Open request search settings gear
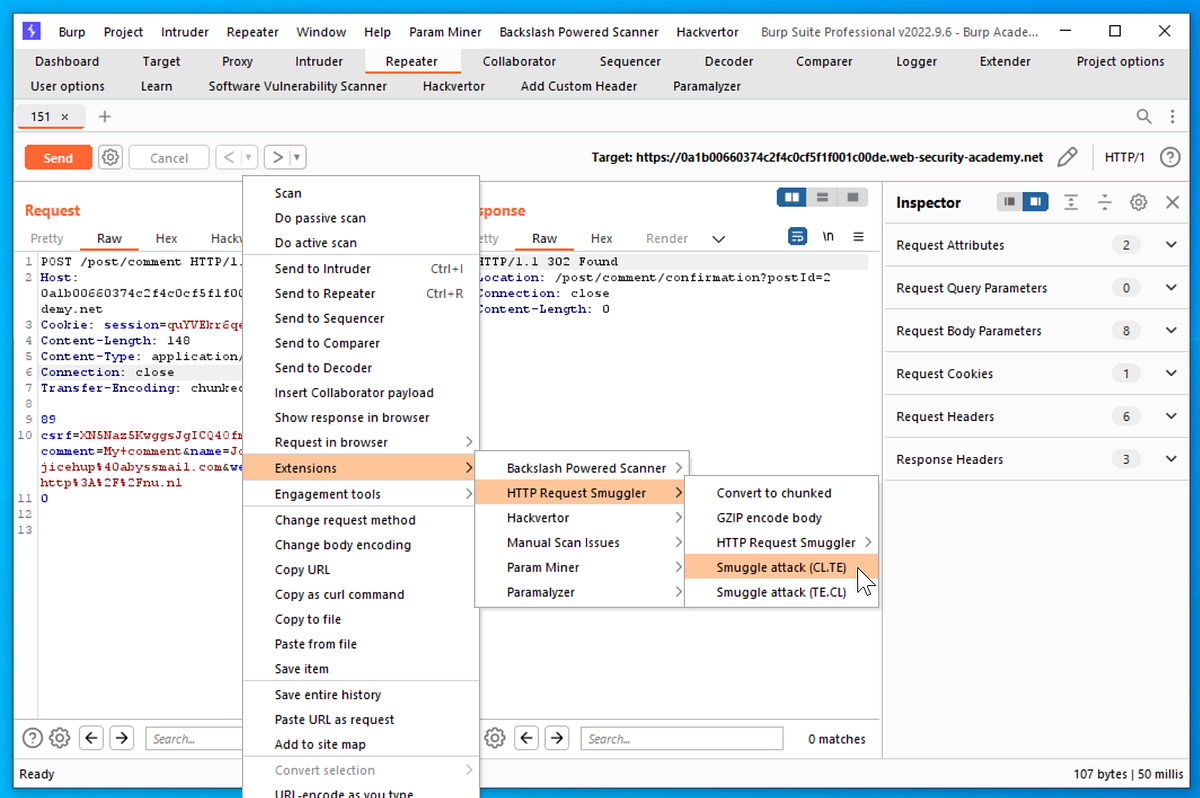 [x=60, y=738]
